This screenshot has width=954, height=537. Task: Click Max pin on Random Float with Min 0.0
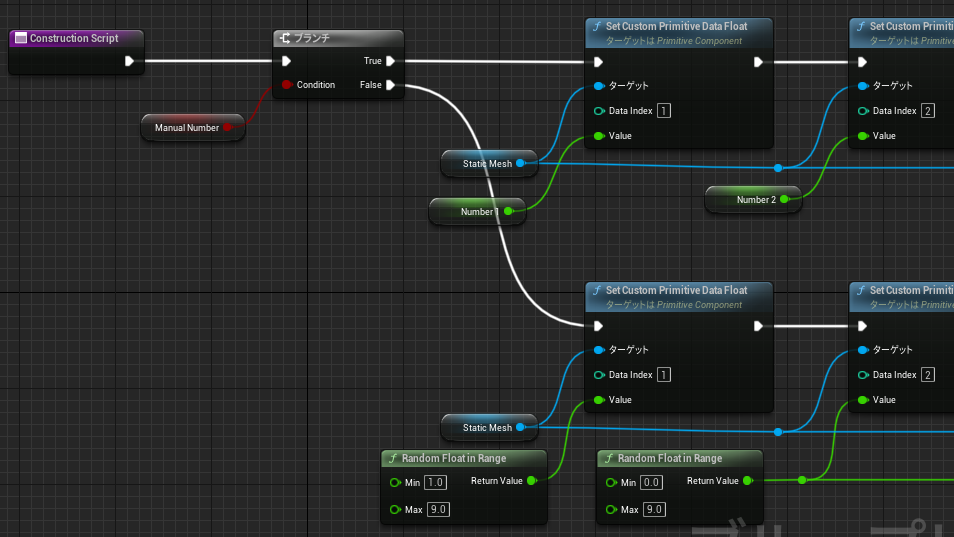(611, 509)
